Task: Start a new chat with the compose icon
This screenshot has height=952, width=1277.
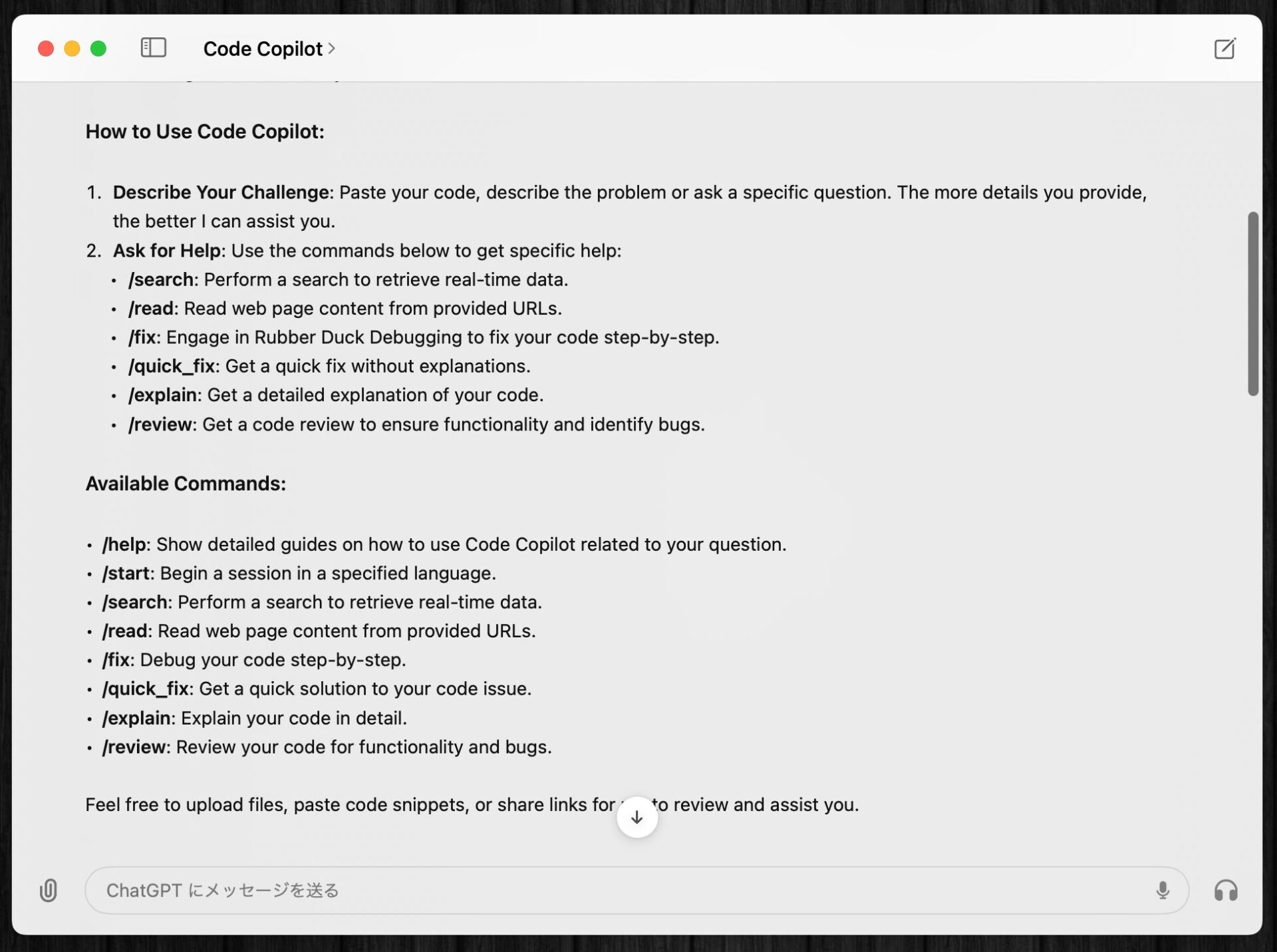Action: click(x=1224, y=49)
